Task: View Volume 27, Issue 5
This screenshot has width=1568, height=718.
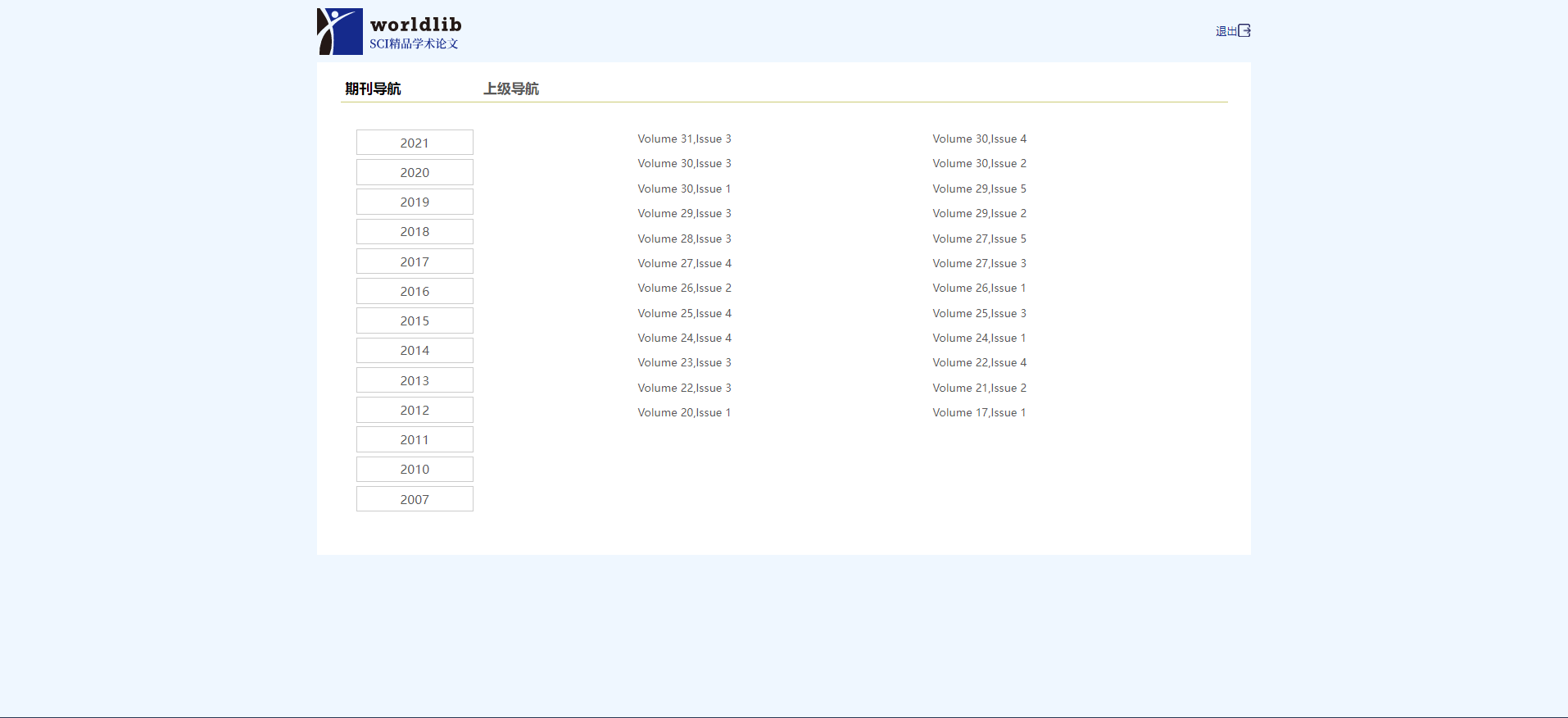Action: pos(979,239)
